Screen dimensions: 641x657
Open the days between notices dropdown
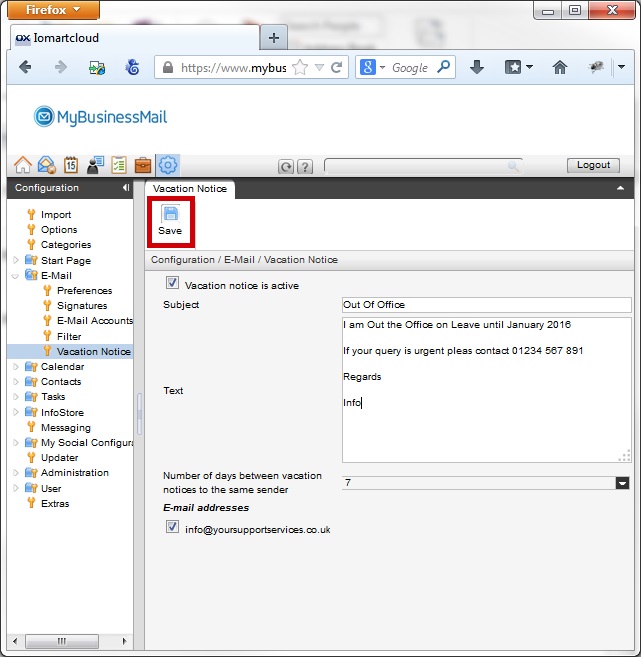622,483
